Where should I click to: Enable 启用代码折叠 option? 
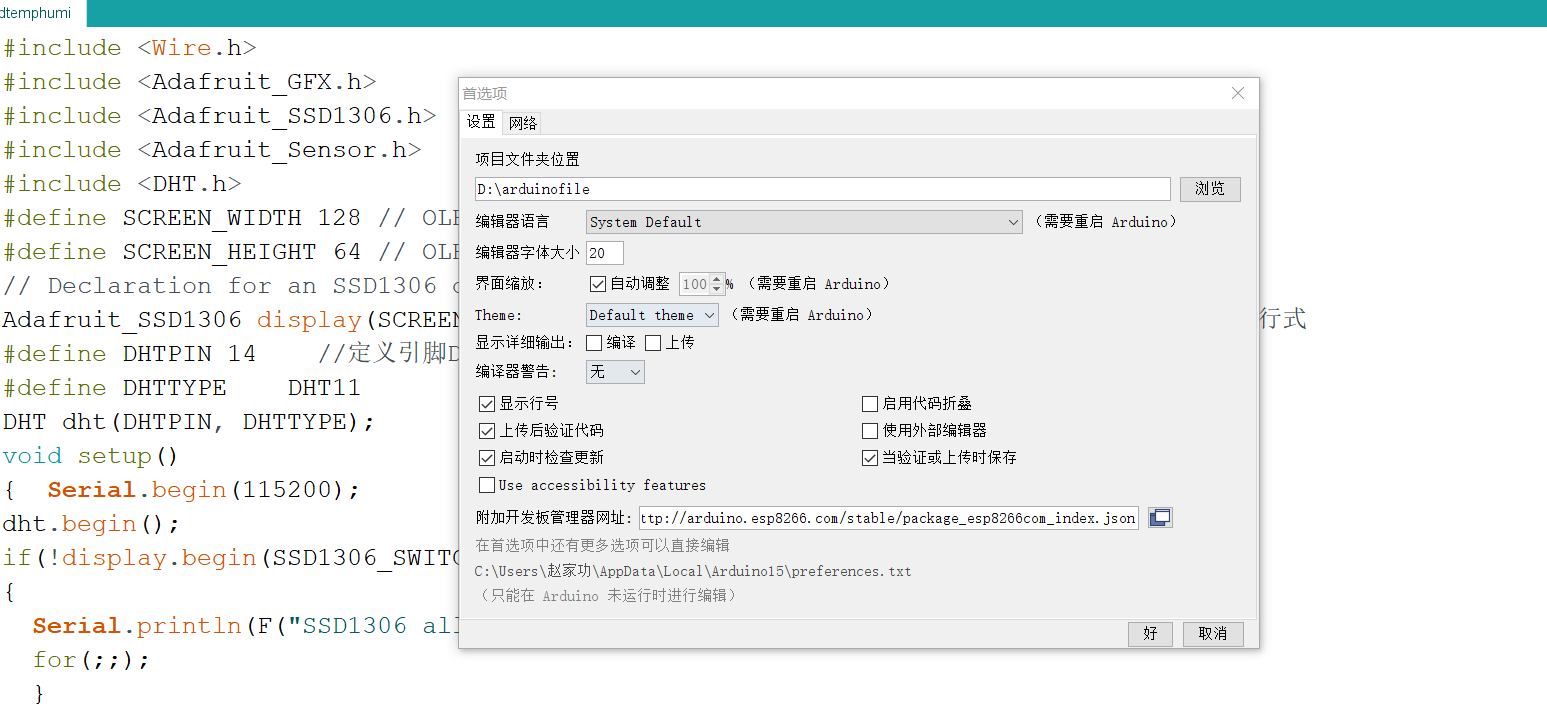870,404
